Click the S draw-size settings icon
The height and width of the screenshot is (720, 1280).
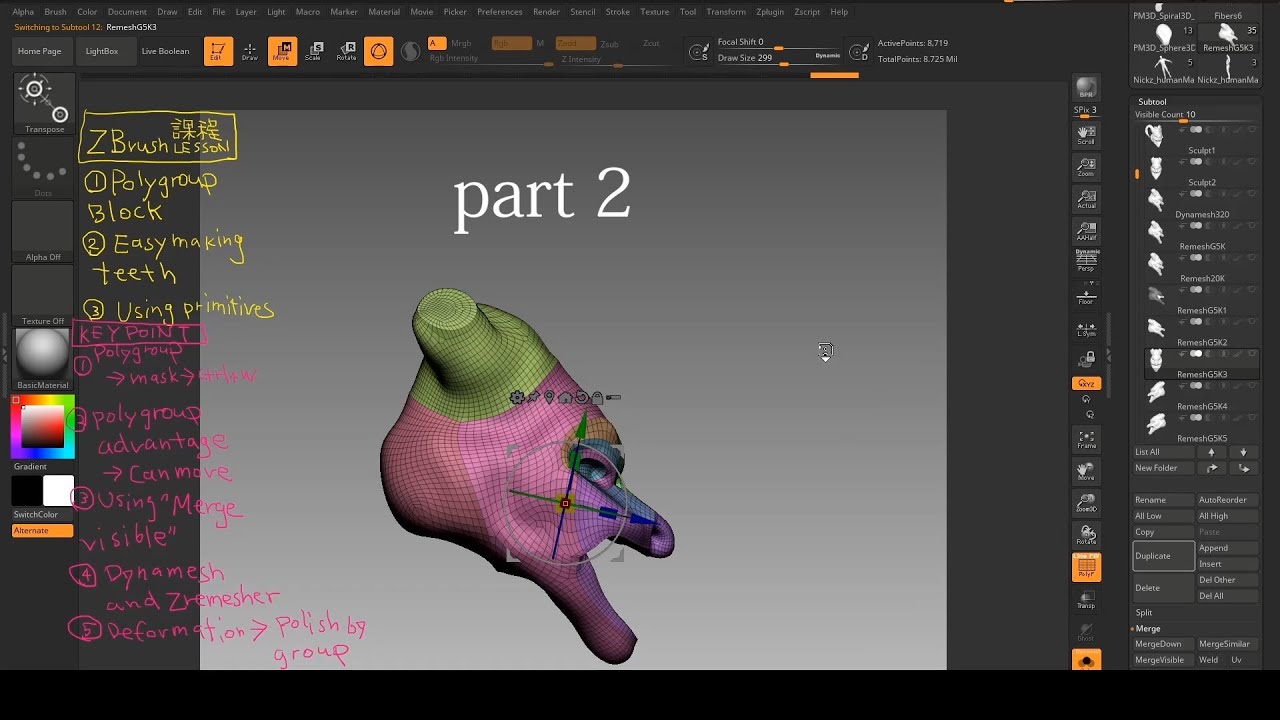coord(699,52)
